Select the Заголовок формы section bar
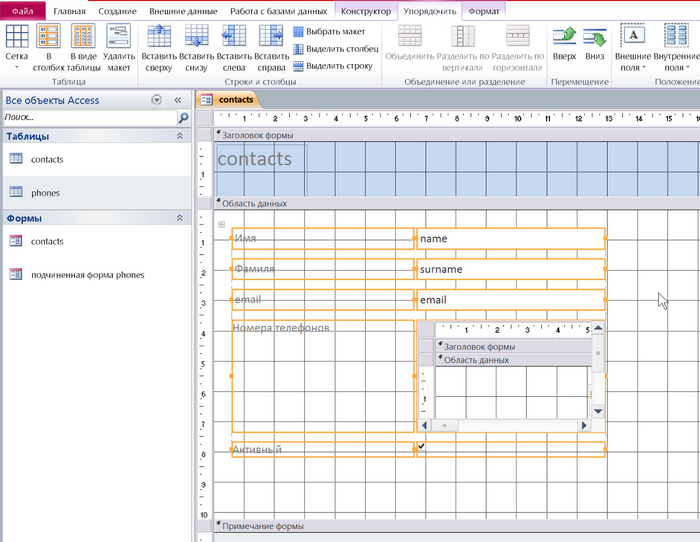Viewport: 700px width, 542px height. pos(457,135)
